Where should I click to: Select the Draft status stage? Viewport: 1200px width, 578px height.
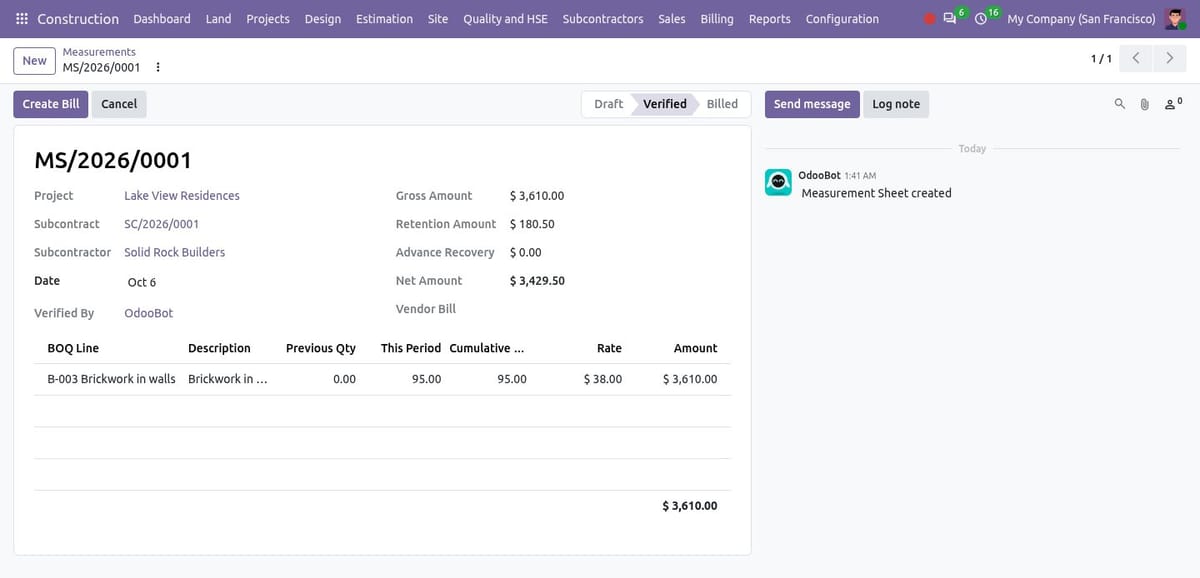pyautogui.click(x=608, y=104)
